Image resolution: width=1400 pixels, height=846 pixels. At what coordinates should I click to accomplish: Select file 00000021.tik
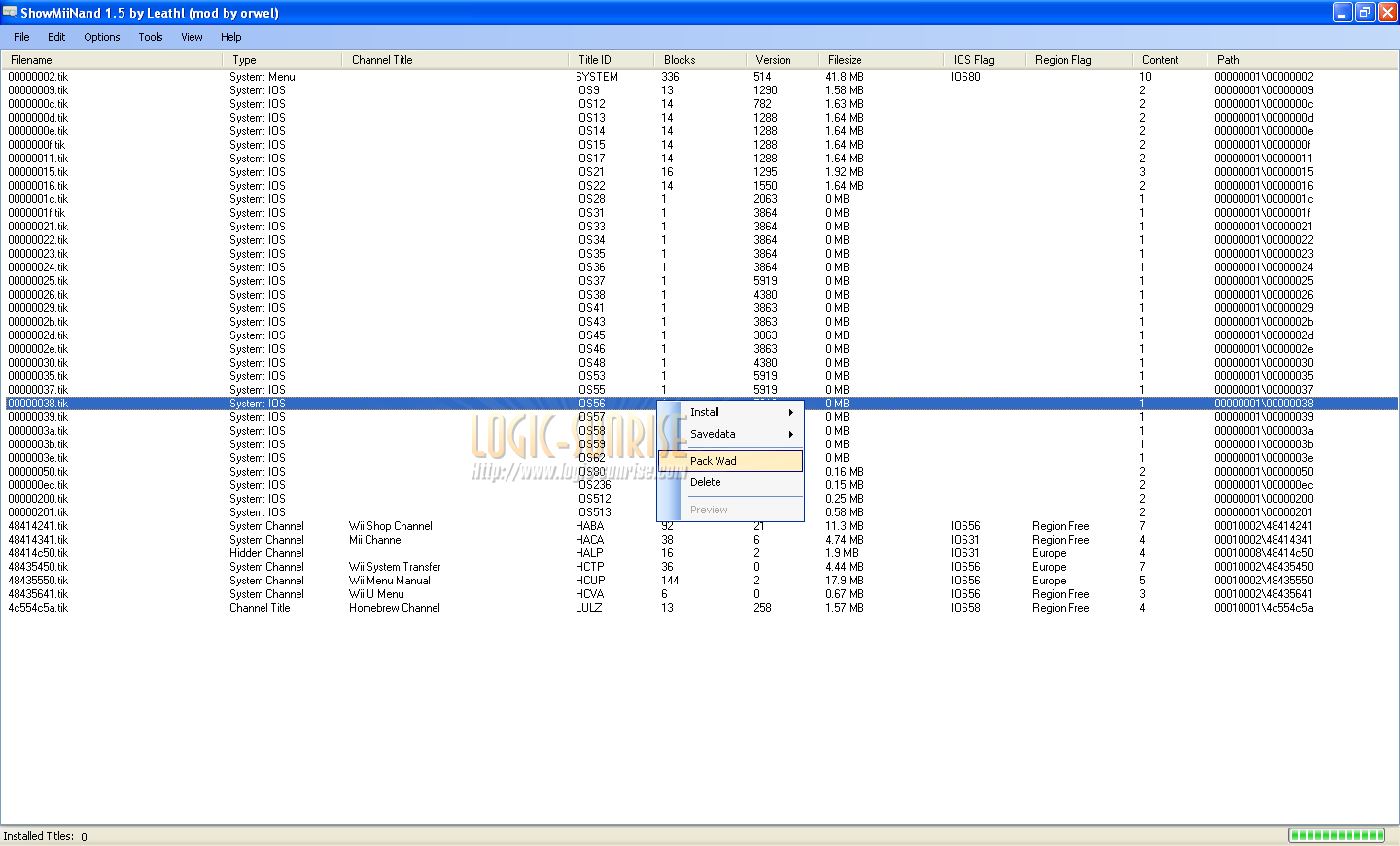click(x=38, y=227)
